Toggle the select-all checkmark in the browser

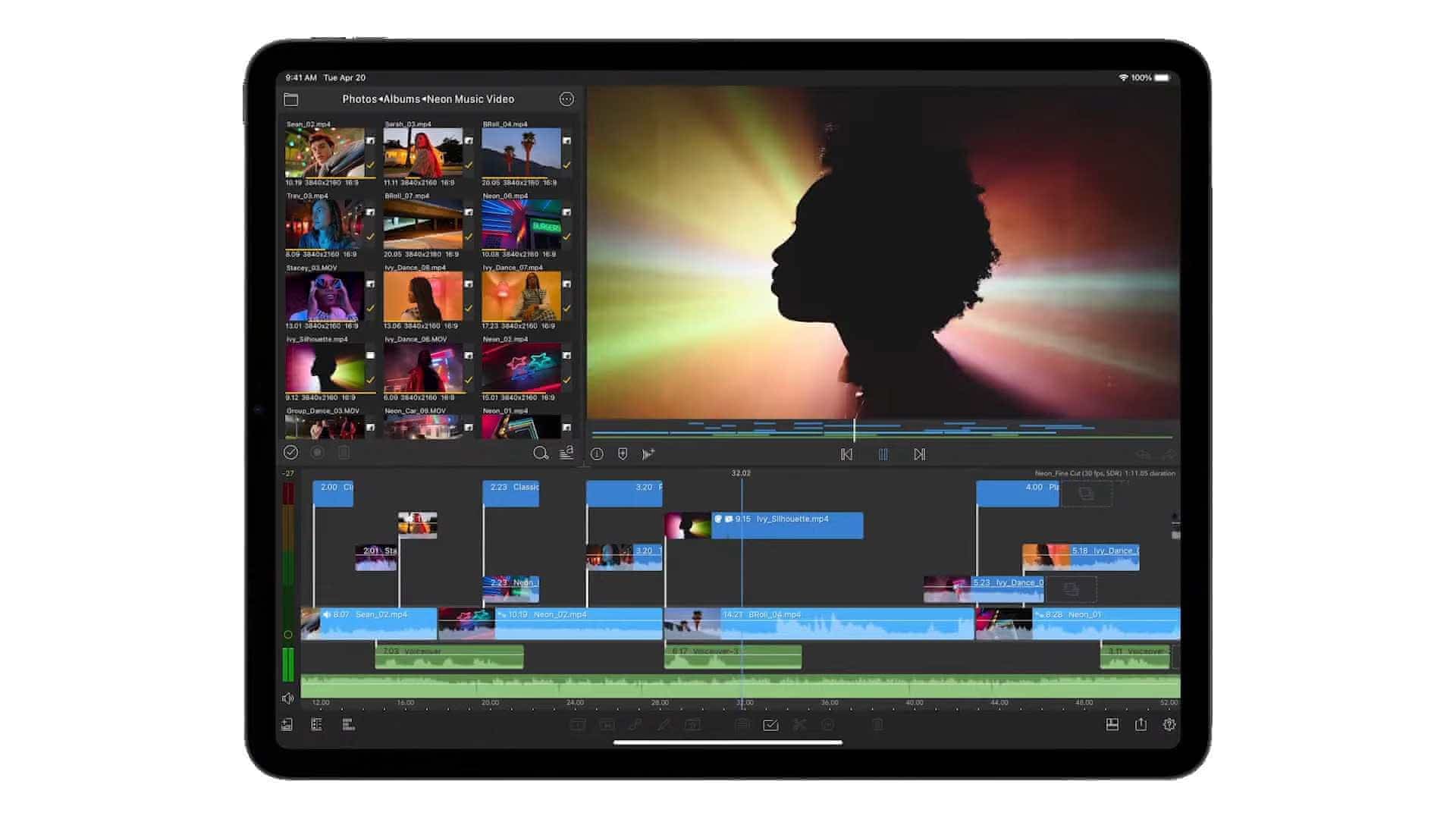[290, 453]
